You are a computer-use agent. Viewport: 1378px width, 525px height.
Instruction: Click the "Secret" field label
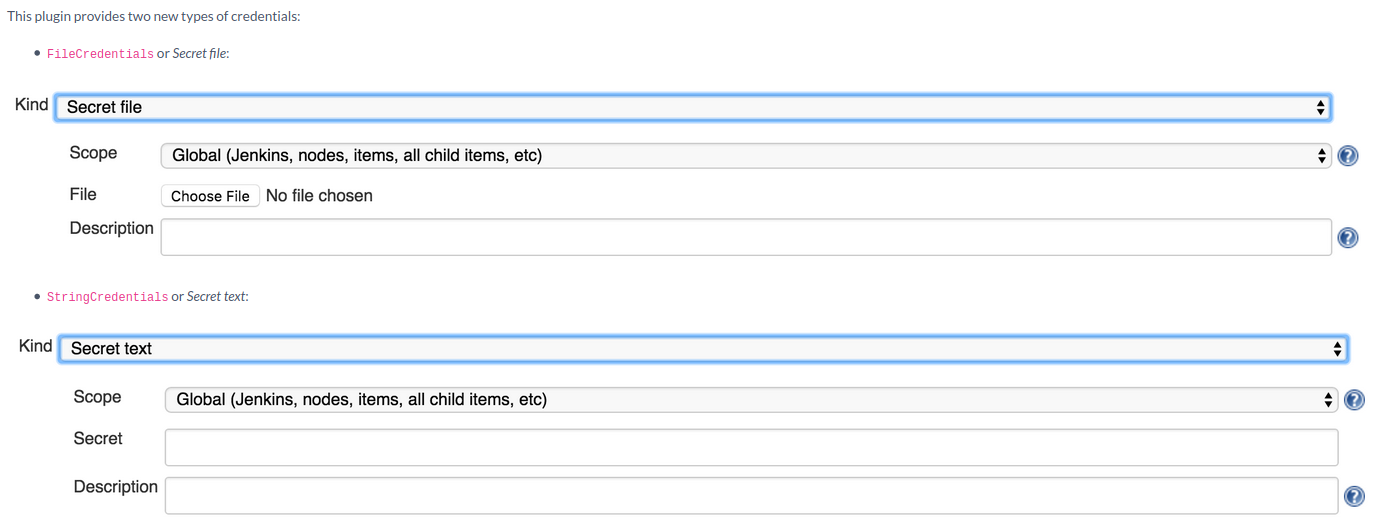pos(98,438)
